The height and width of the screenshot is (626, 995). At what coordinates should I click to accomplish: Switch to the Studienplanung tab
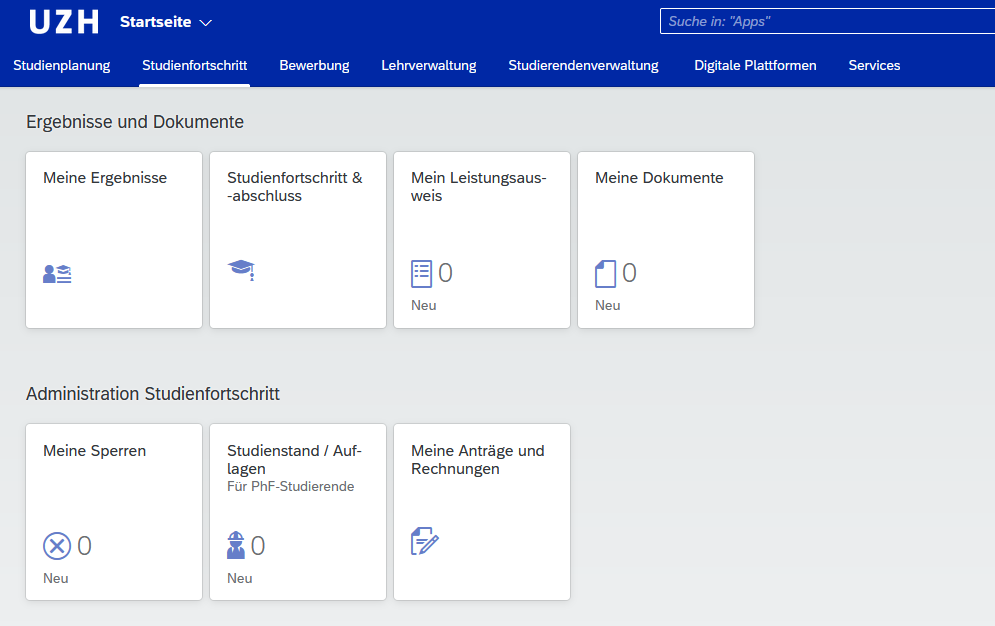click(x=62, y=66)
